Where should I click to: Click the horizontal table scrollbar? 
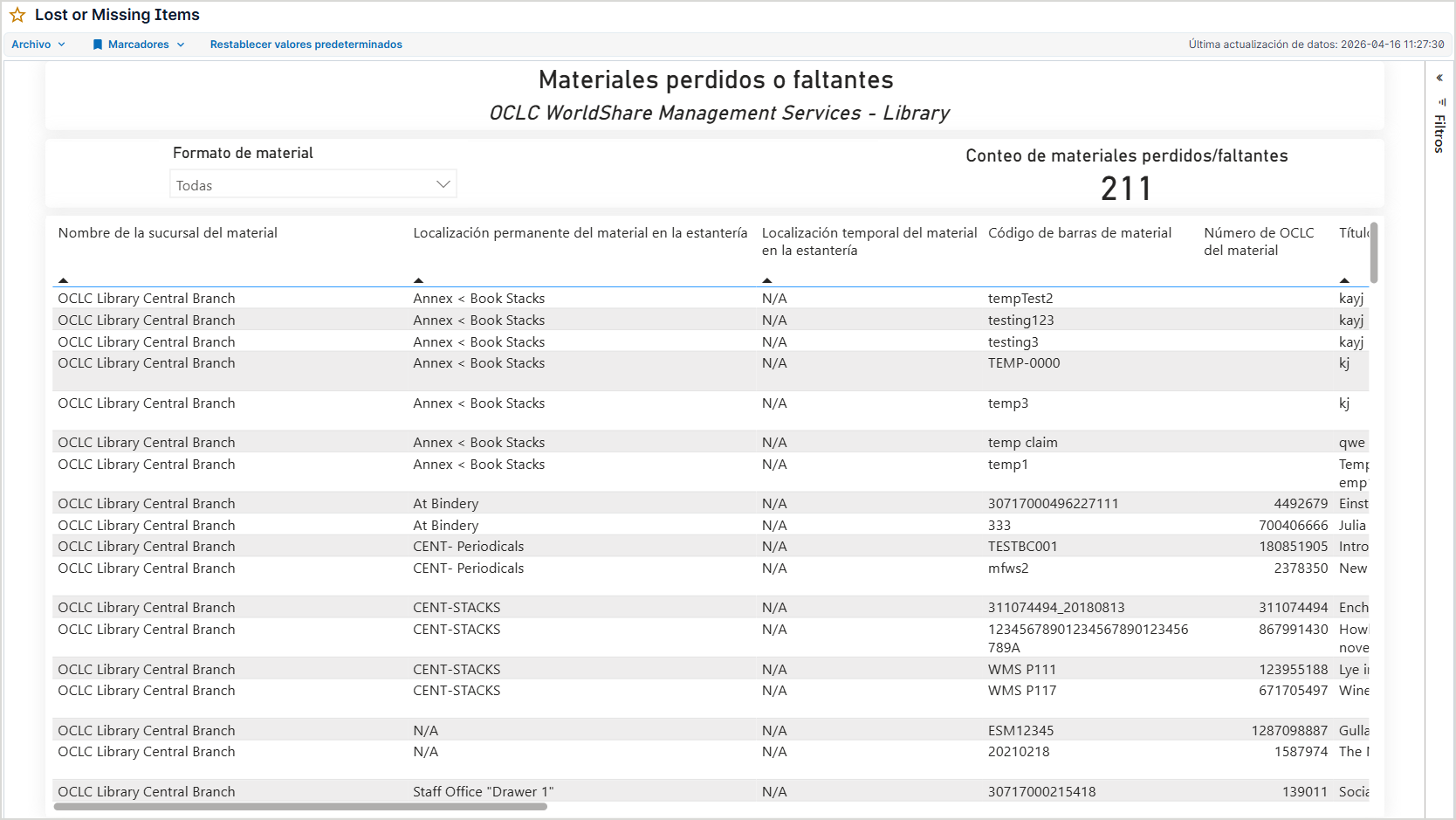[300, 807]
